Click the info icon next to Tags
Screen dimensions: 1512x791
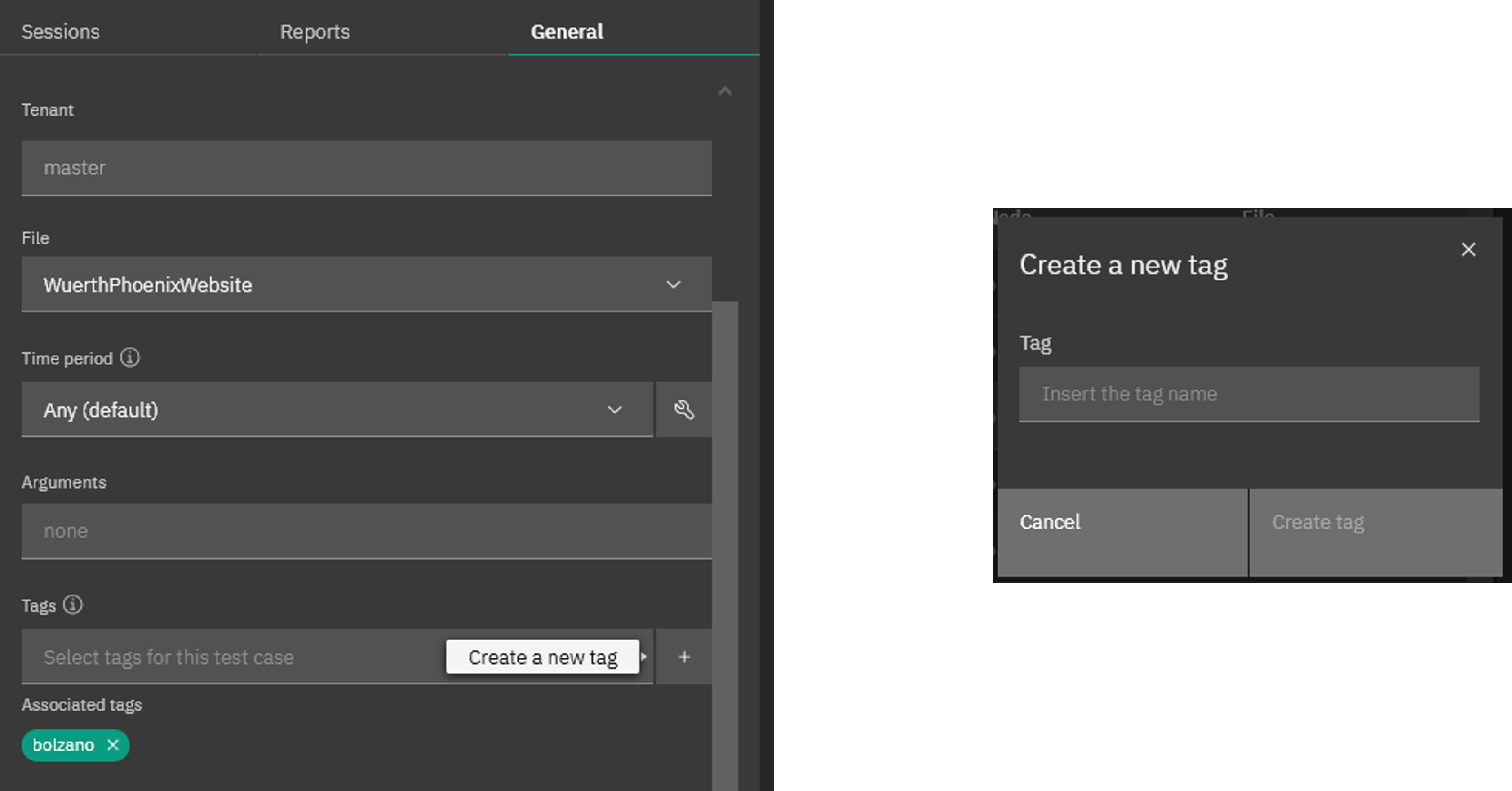(73, 605)
